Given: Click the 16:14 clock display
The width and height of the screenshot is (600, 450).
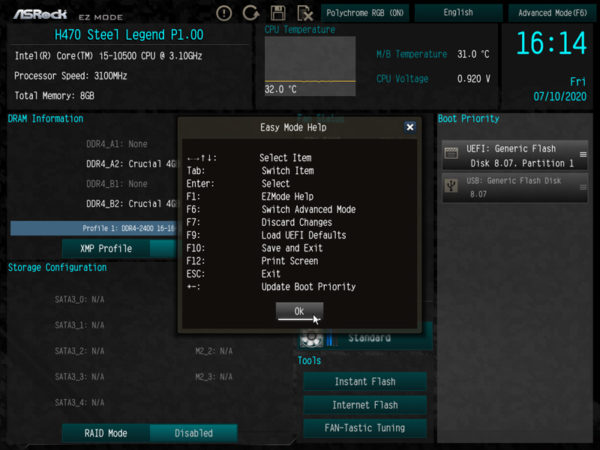Looking at the screenshot, I should coord(551,43).
